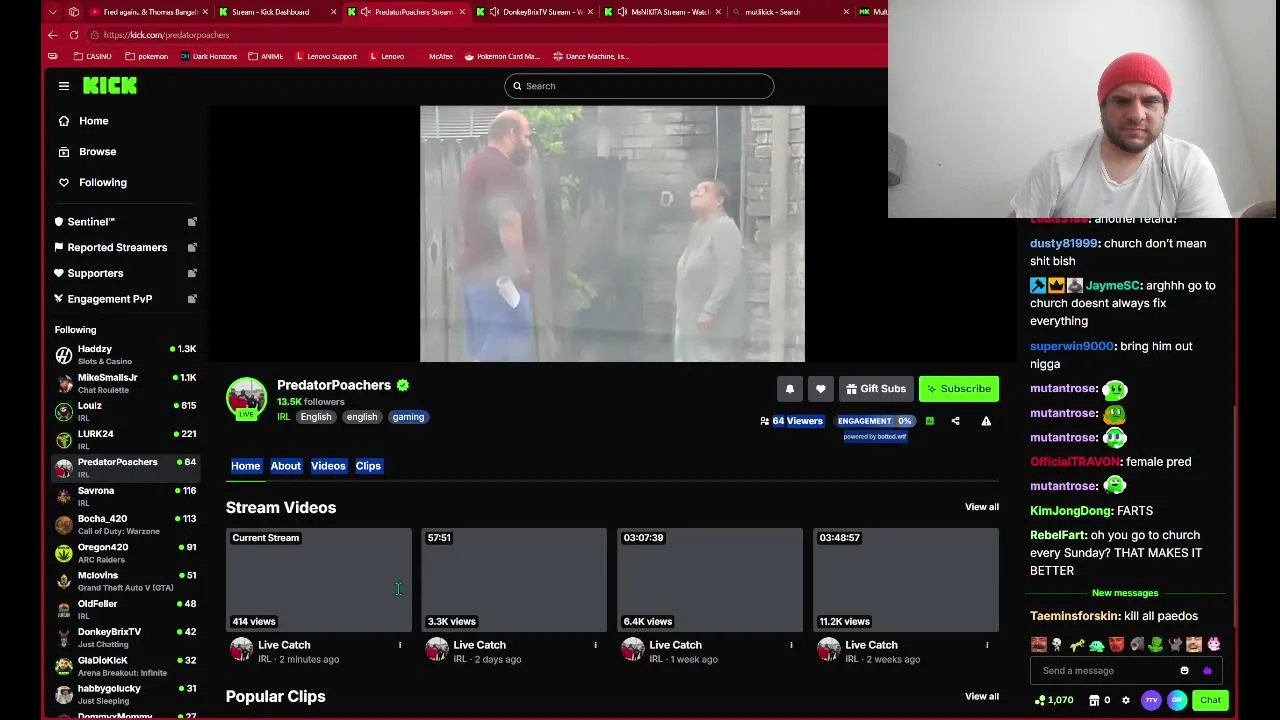Open options for the 2 days ago video
This screenshot has width=1280, height=720.
(595, 645)
